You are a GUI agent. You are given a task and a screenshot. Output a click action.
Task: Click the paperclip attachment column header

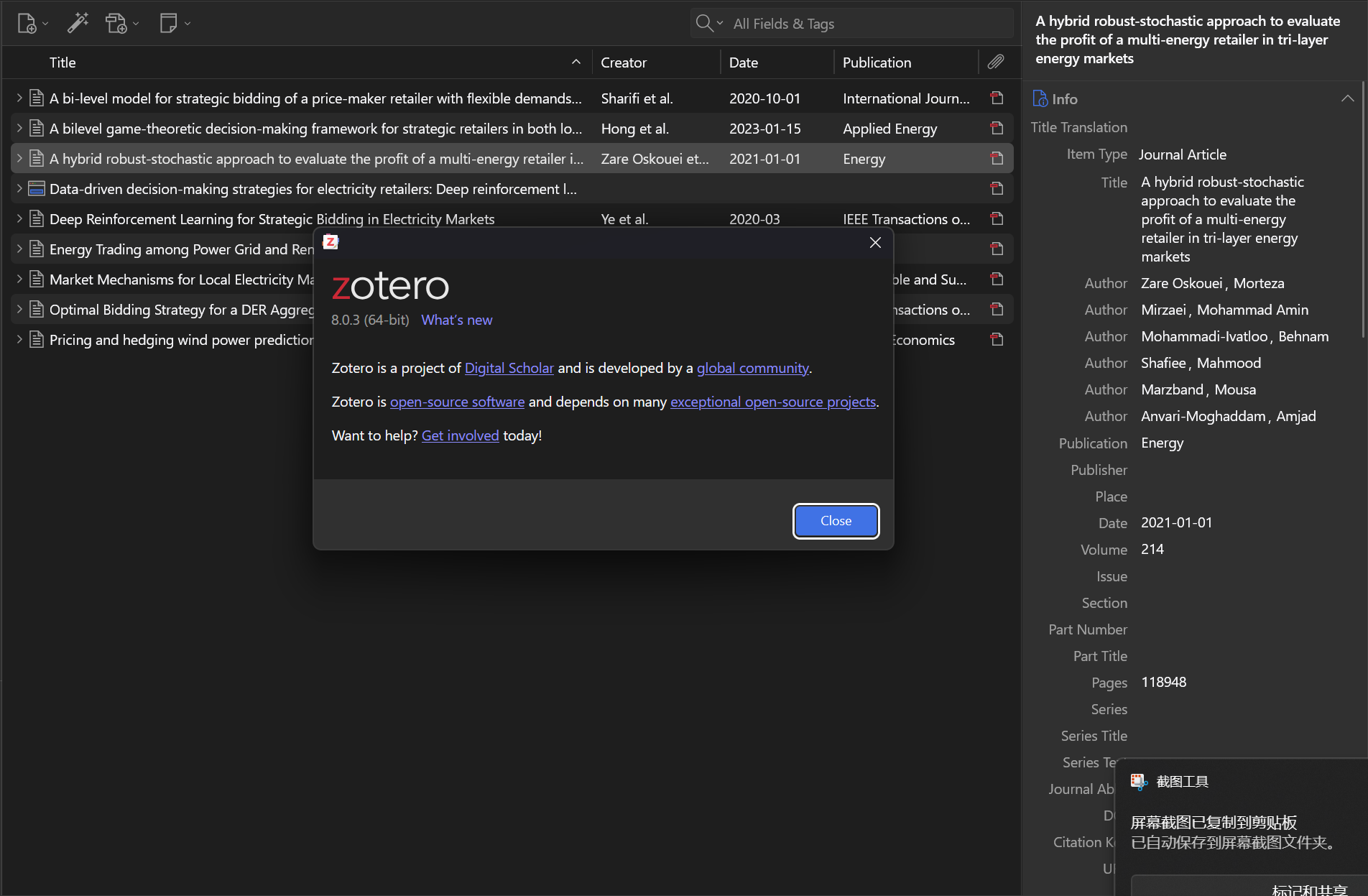pos(996,62)
